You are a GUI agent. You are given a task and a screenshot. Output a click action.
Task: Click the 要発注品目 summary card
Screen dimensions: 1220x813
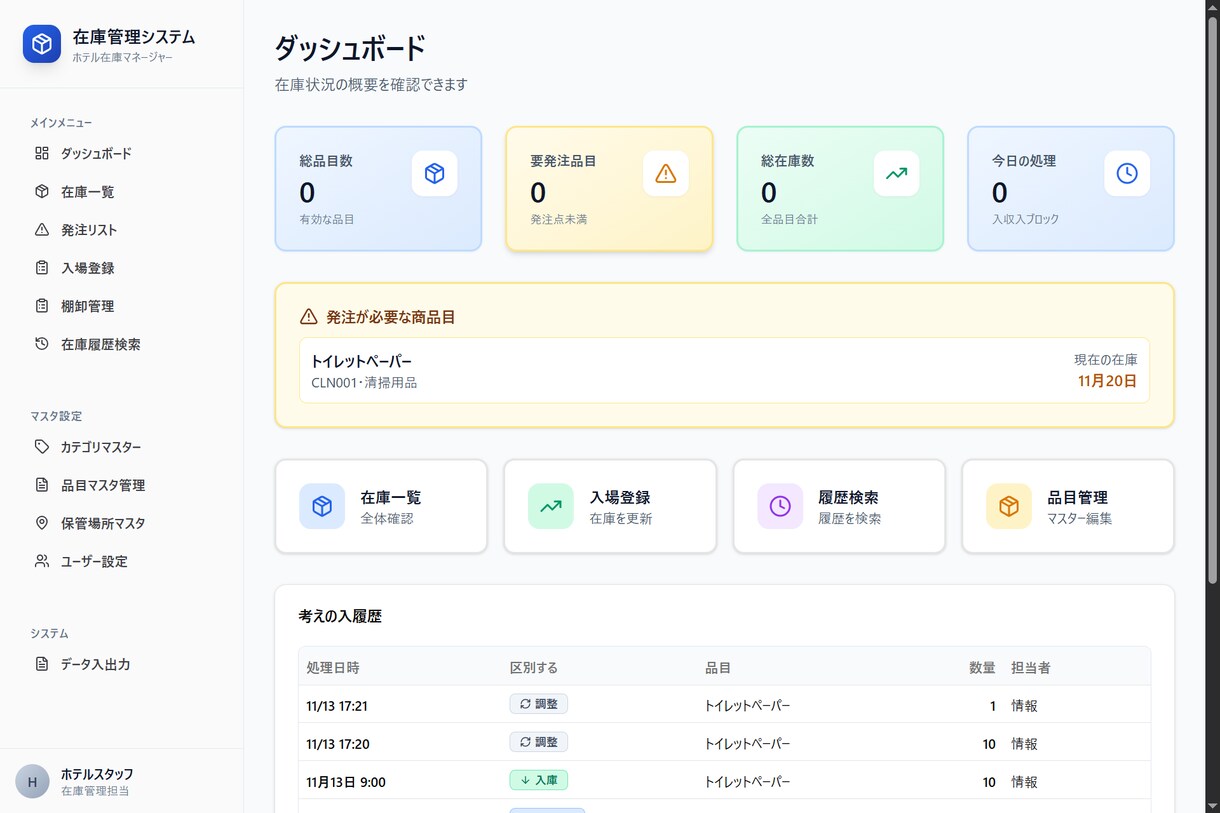tap(609, 188)
